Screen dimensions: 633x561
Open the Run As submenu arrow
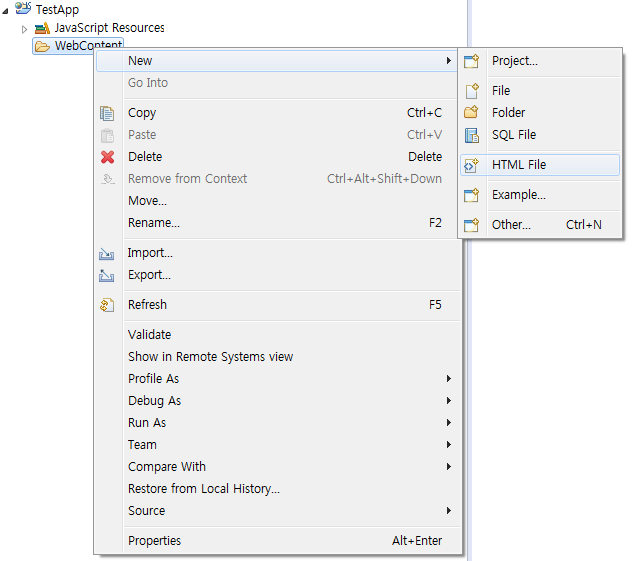pos(449,423)
